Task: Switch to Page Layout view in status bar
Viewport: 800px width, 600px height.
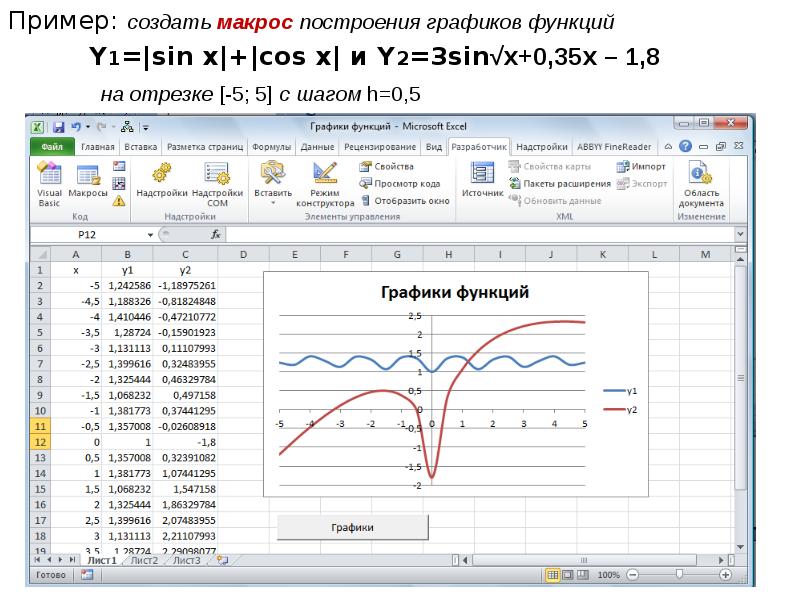Action: point(567,576)
